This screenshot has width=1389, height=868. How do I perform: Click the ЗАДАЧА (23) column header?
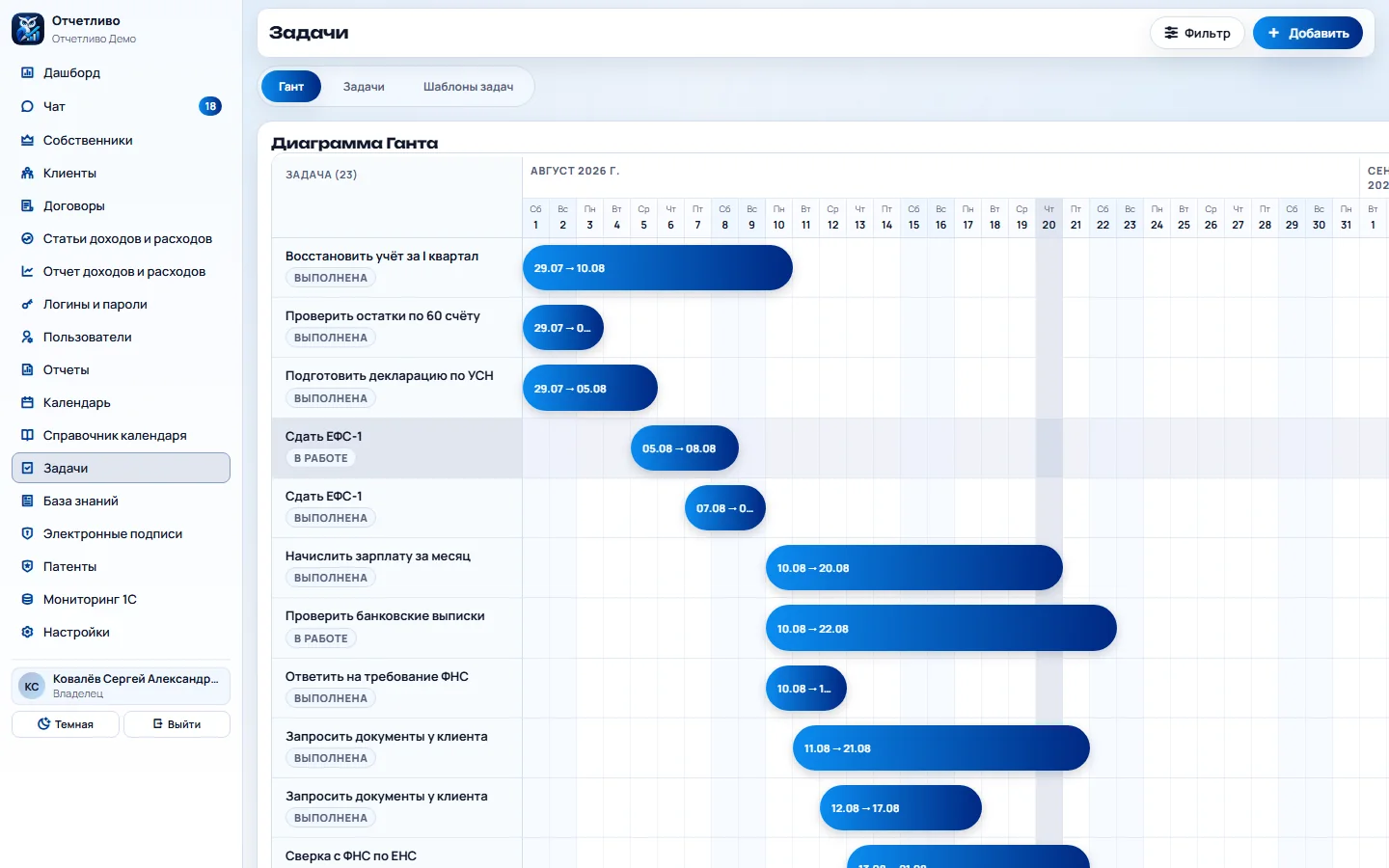point(321,175)
